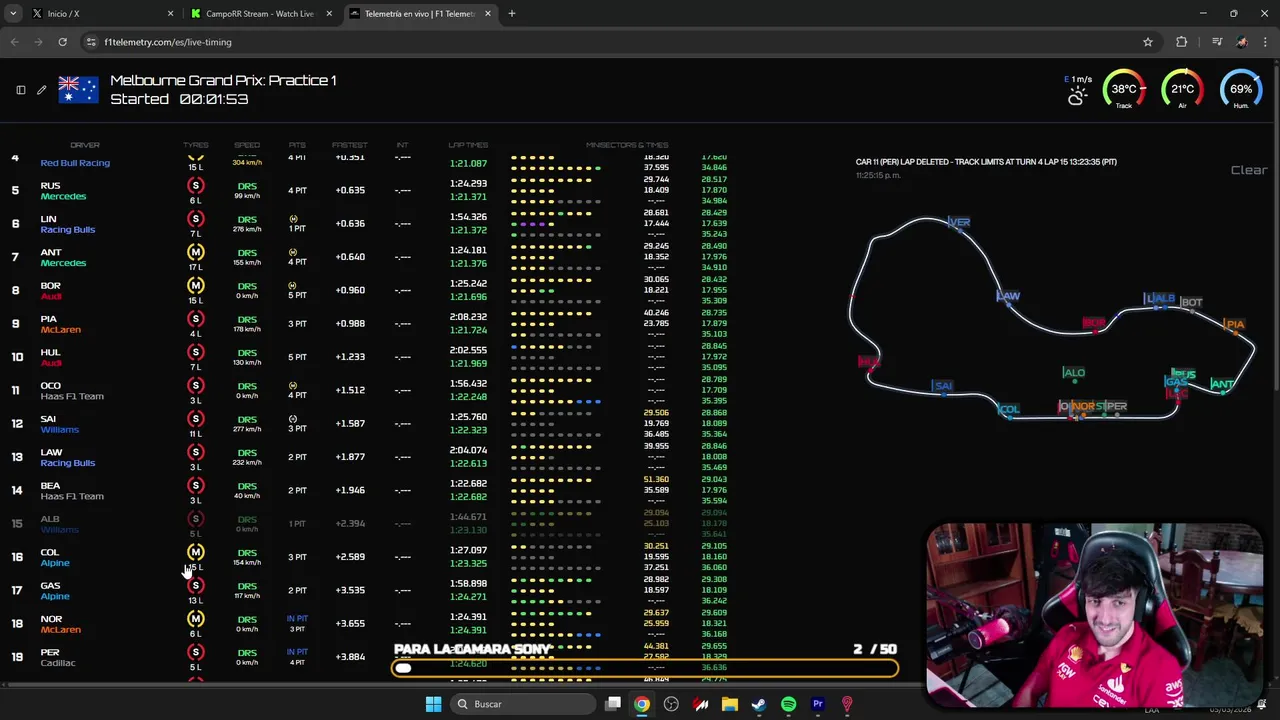
Task: Reload the page
Action: tap(62, 42)
